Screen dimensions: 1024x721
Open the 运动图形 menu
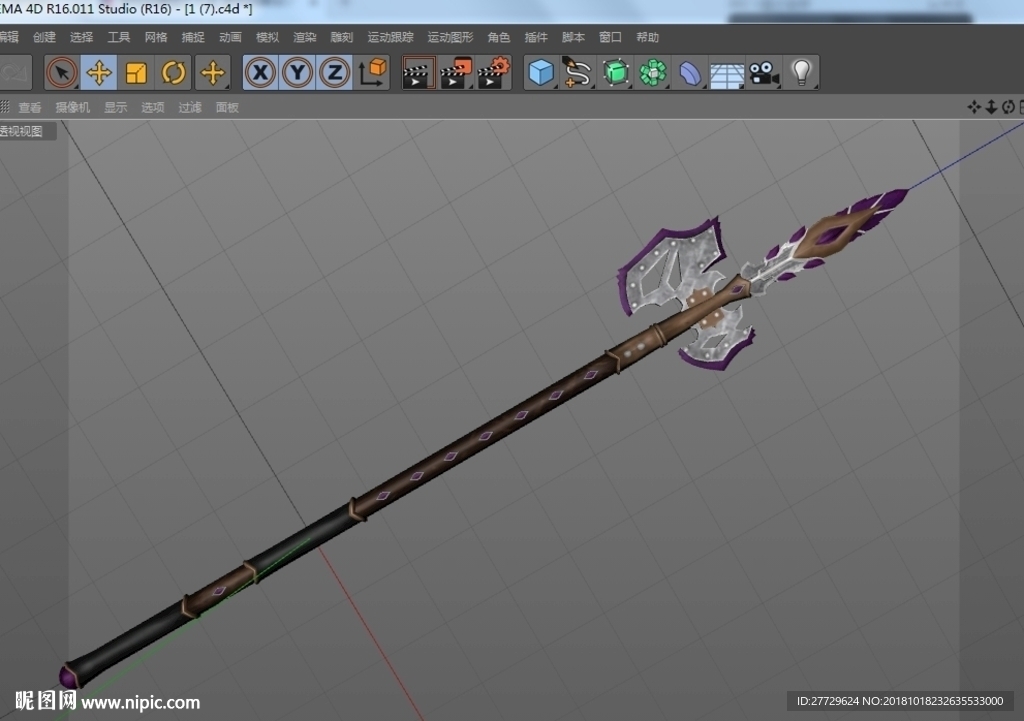(451, 37)
